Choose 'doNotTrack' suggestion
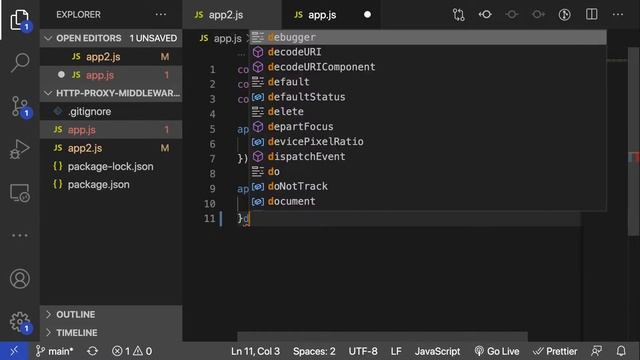The height and width of the screenshot is (360, 640). point(428,186)
